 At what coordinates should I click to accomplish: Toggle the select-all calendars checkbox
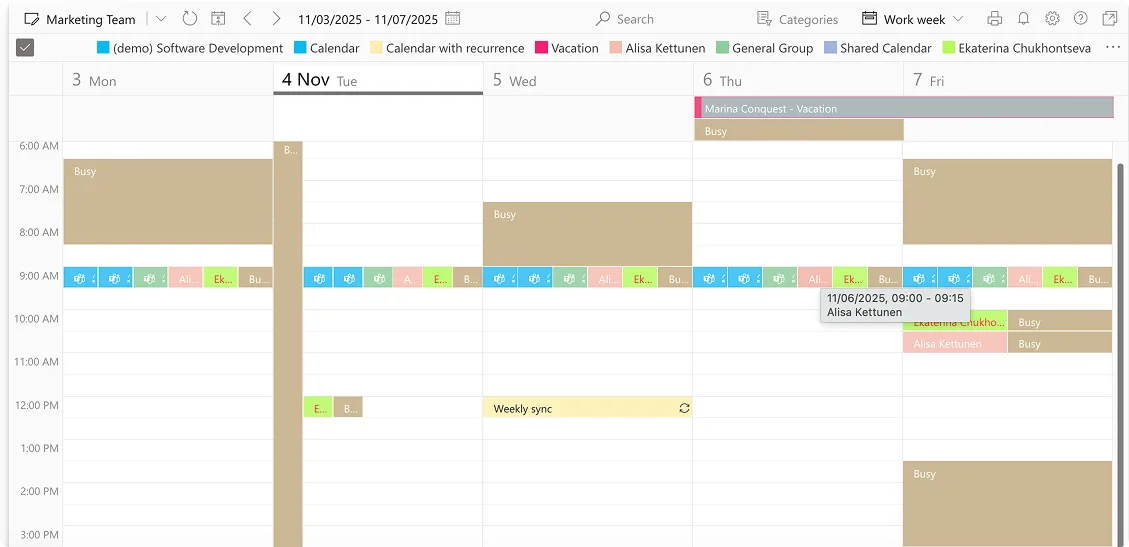coord(25,48)
